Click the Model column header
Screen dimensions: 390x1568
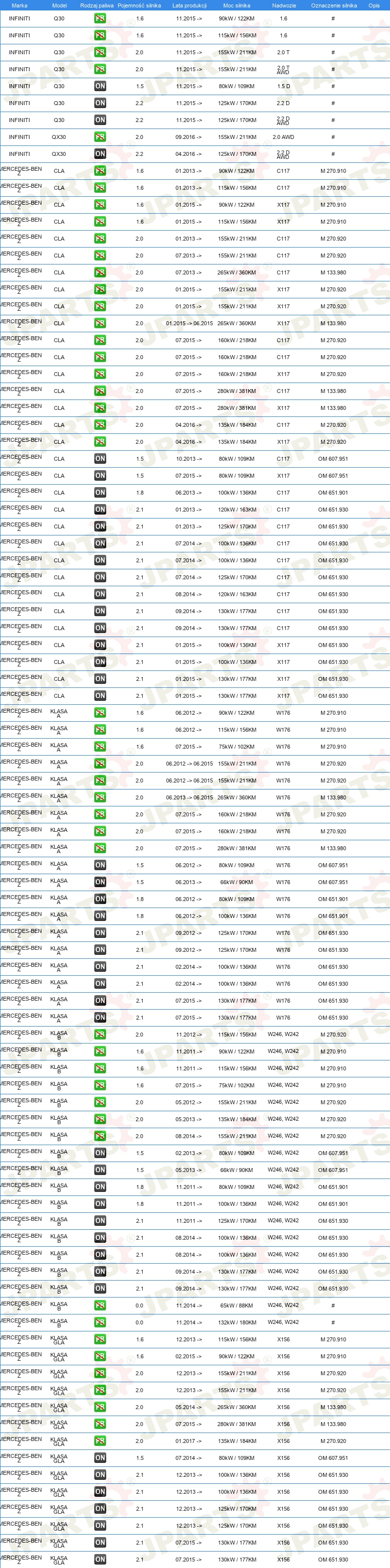pos(59,5)
